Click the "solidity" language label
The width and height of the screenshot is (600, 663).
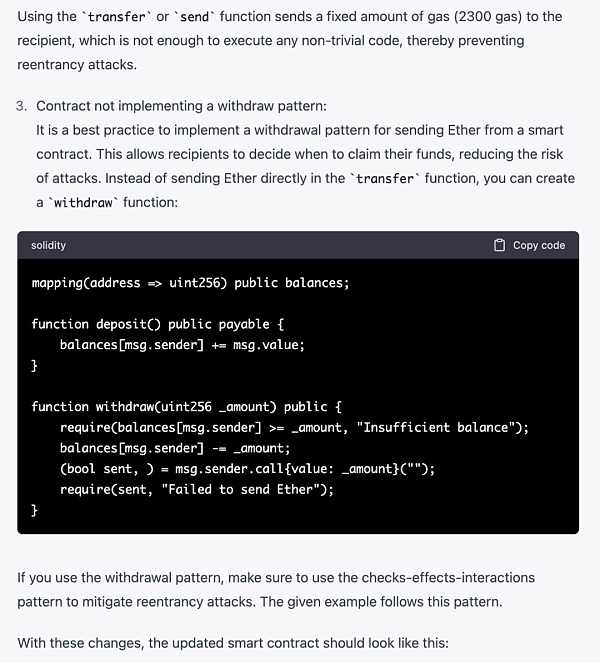(x=48, y=245)
